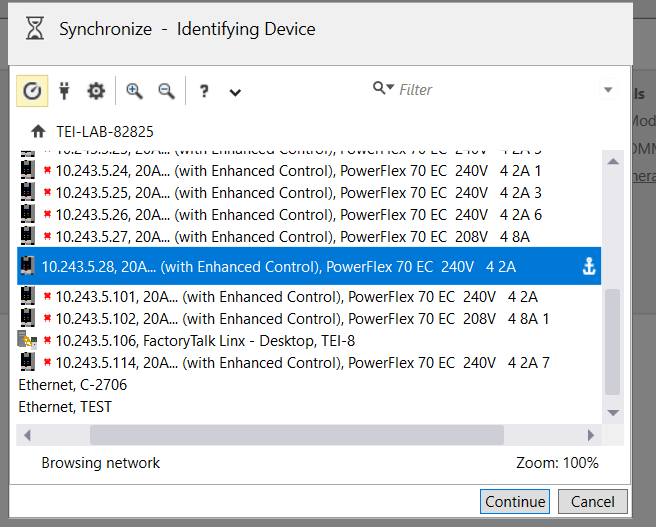Viewport: 656px width, 527px height.
Task: Select the Ethernet, TEST network node
Action: (x=66, y=407)
